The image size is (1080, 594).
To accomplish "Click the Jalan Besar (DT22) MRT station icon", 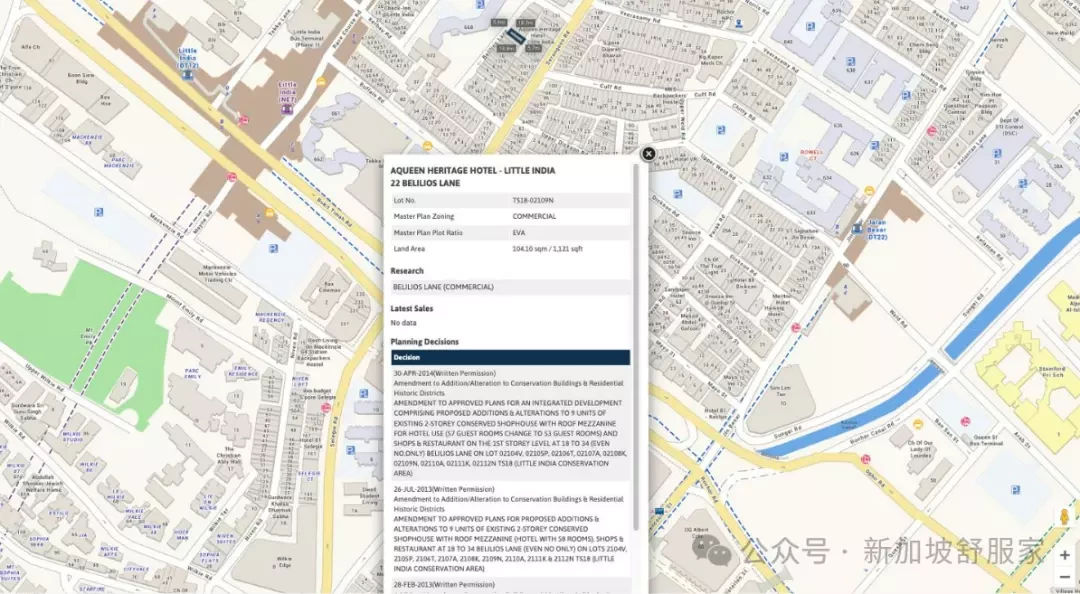I will pos(857,228).
